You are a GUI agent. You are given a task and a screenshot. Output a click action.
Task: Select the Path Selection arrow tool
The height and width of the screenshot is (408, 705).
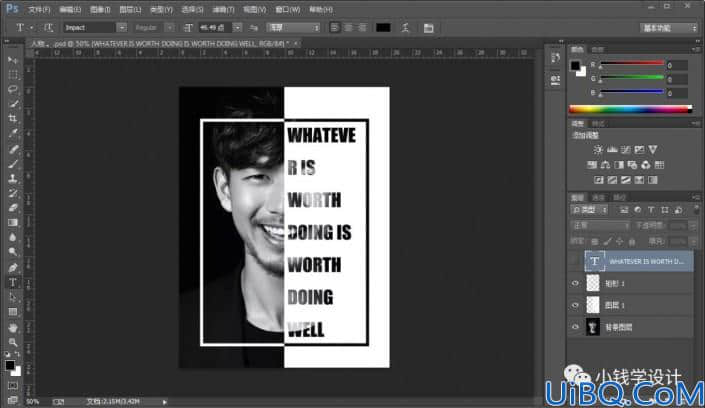pos(13,297)
